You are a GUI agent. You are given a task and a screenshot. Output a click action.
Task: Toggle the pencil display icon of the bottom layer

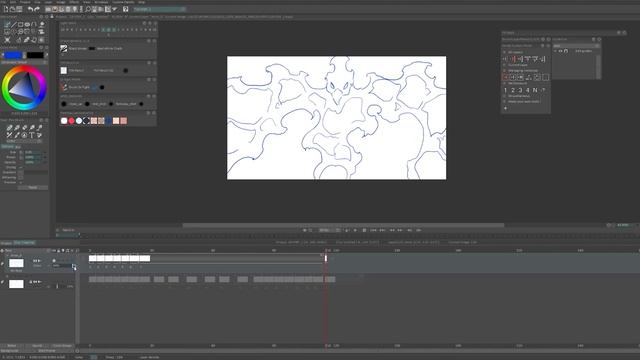pos(3,282)
